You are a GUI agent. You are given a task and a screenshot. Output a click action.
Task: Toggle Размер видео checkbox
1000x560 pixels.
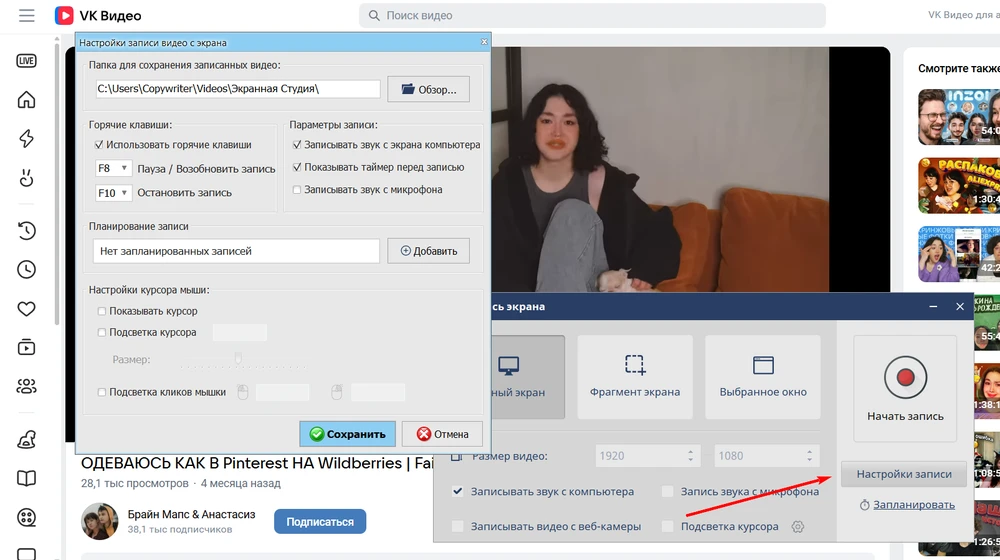(x=457, y=456)
